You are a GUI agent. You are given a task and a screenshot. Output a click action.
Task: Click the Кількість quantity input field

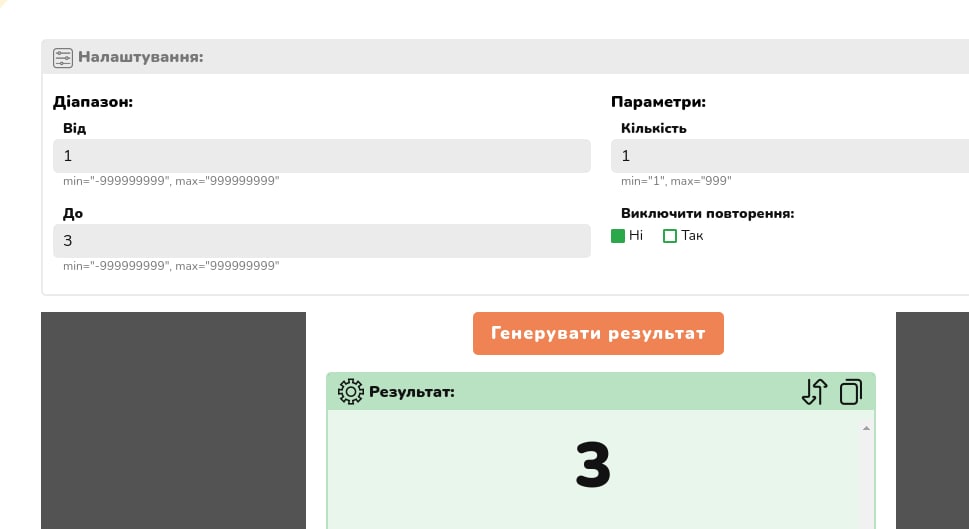point(790,156)
